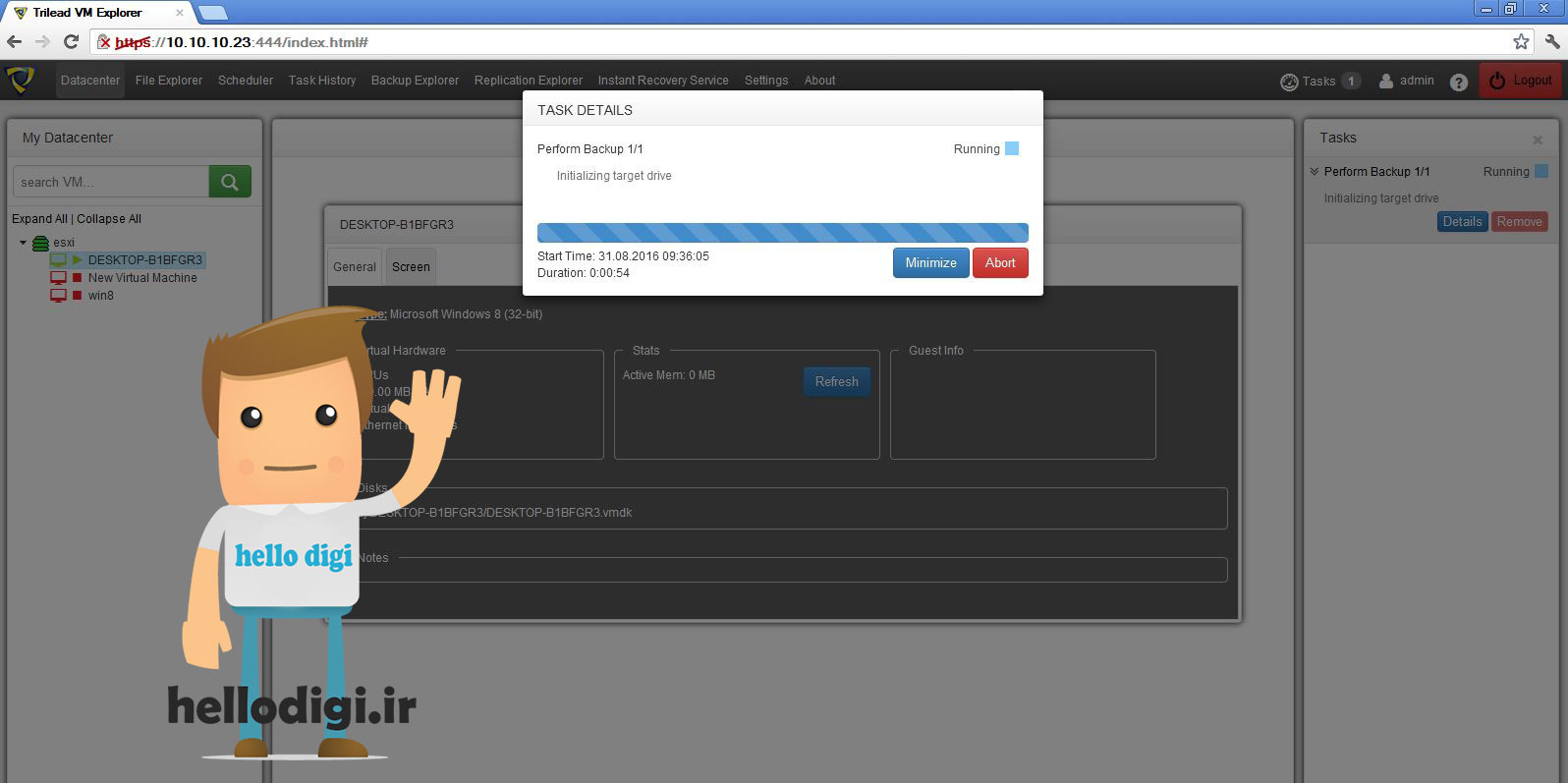Switch to Backup Explorer

point(415,81)
